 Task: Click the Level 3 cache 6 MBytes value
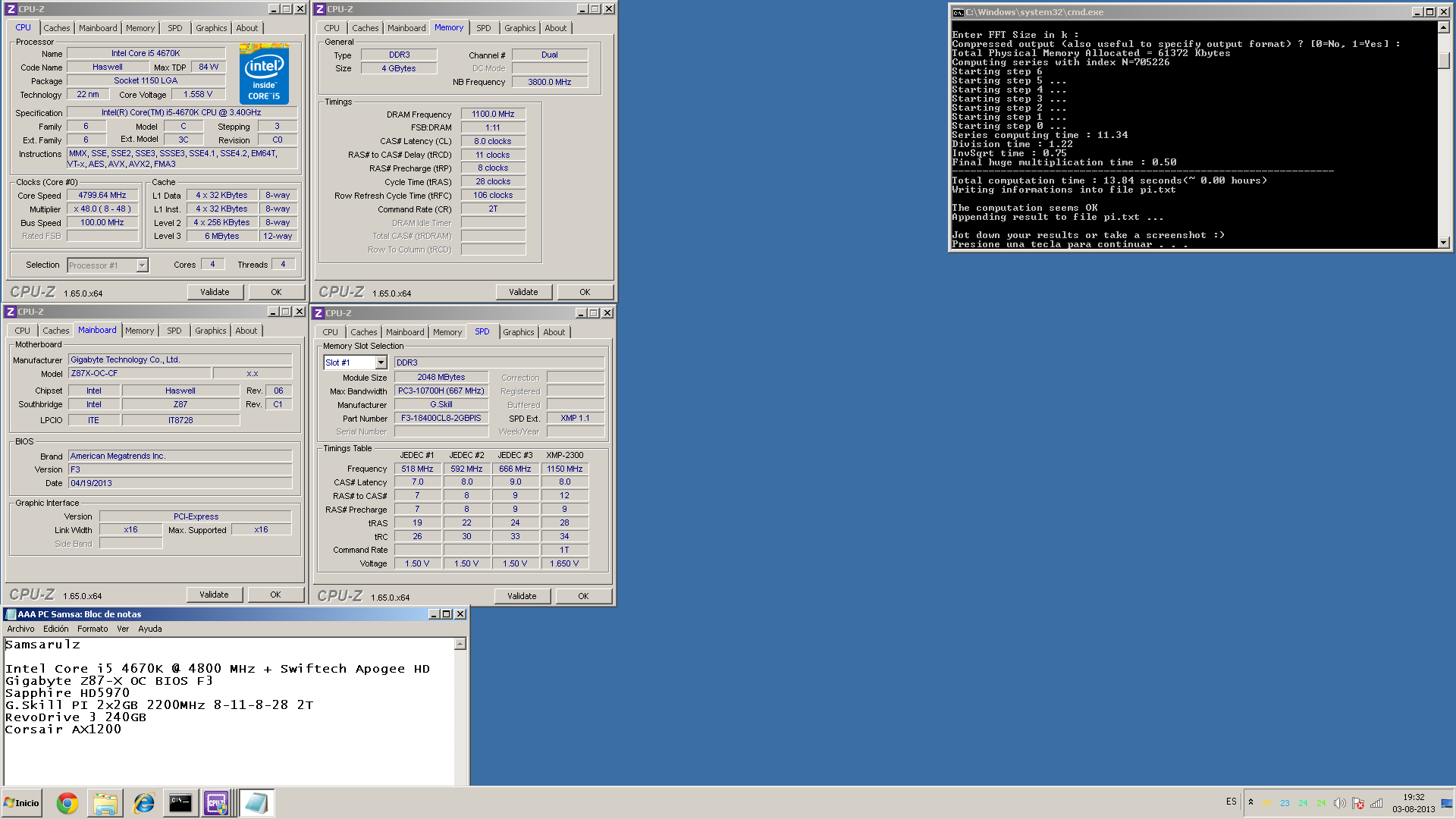tap(222, 236)
